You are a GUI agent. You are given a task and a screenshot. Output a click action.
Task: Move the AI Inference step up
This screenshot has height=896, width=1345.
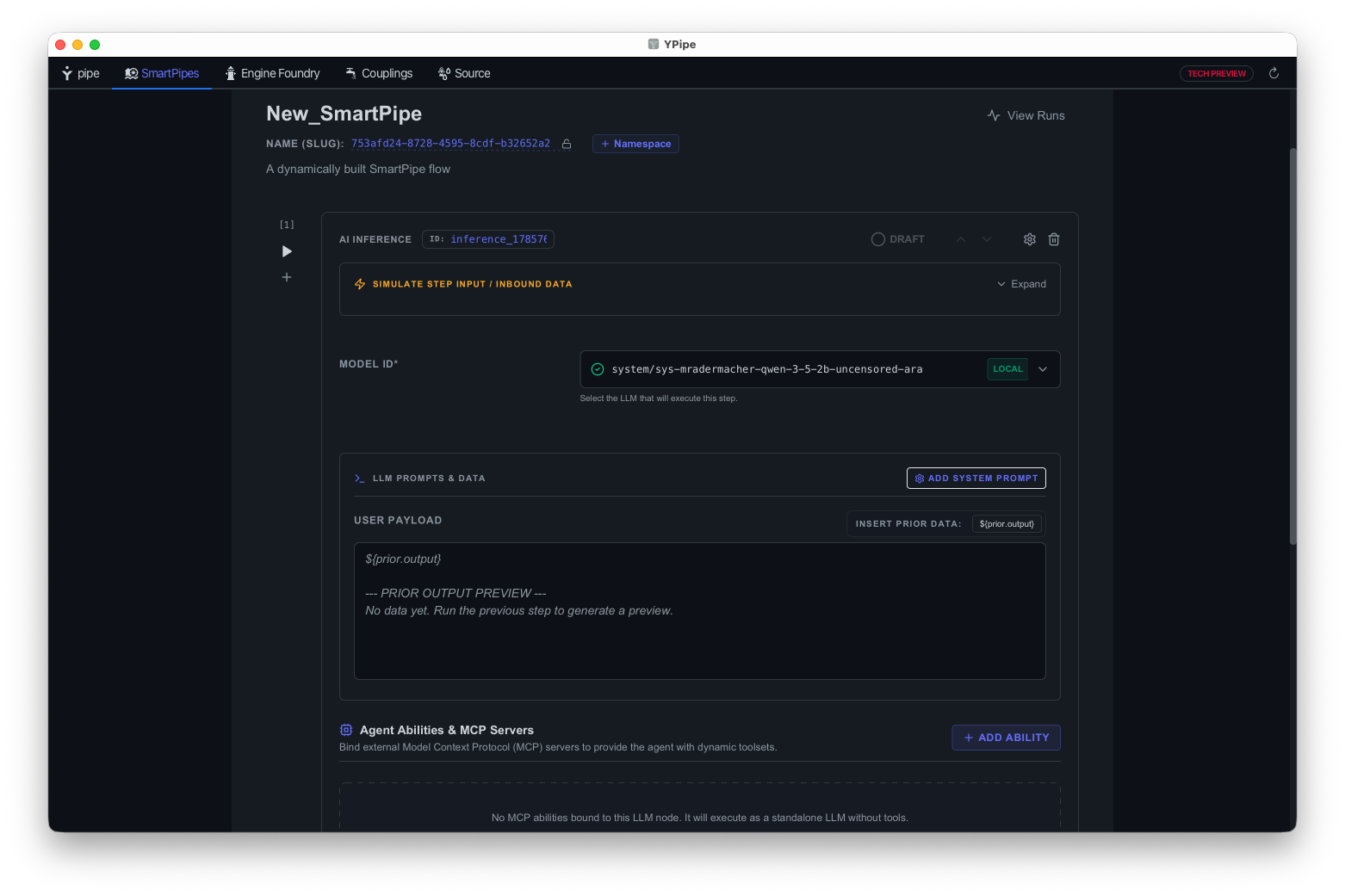pos(961,239)
